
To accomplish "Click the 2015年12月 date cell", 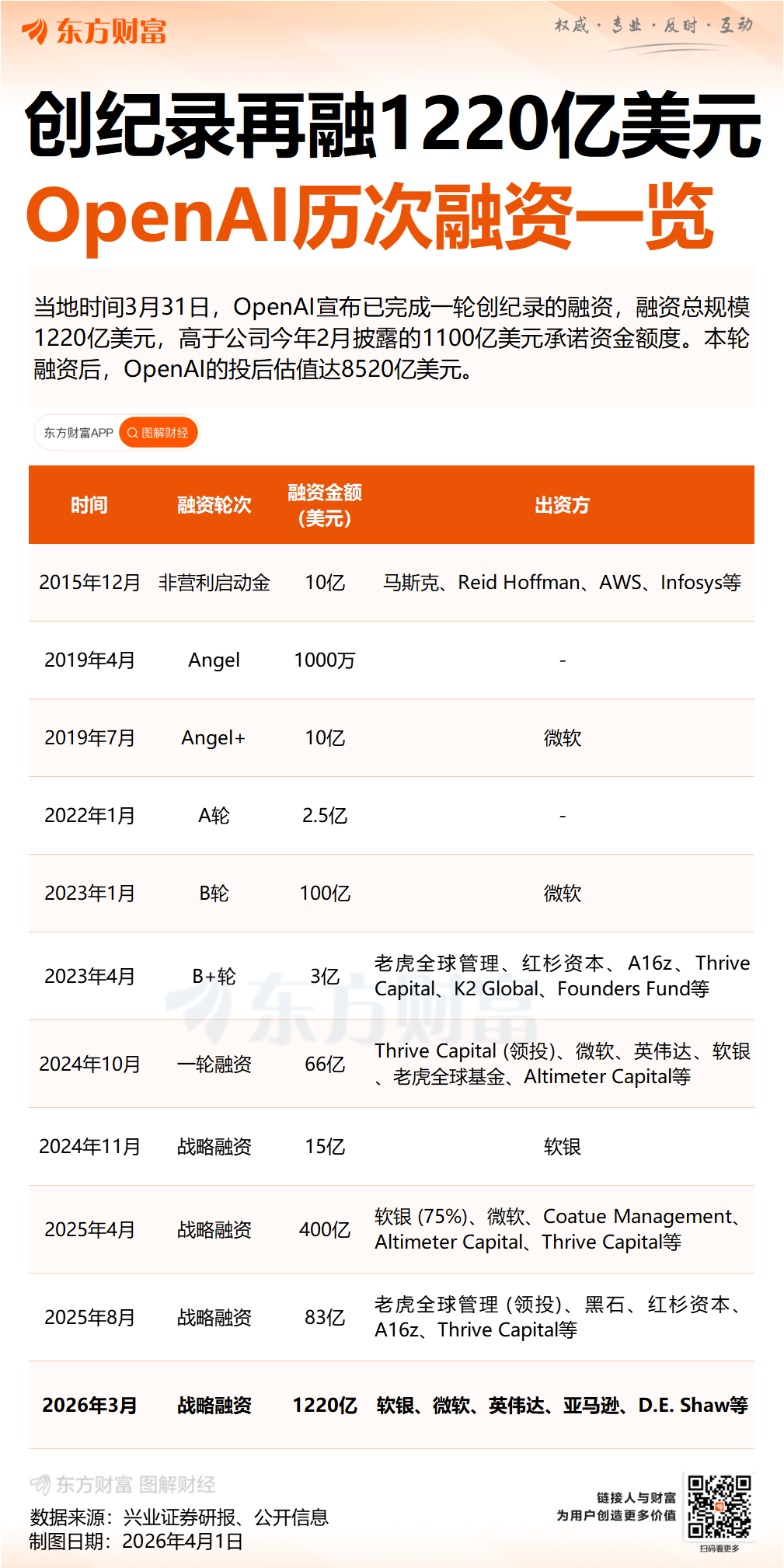I will click(90, 582).
